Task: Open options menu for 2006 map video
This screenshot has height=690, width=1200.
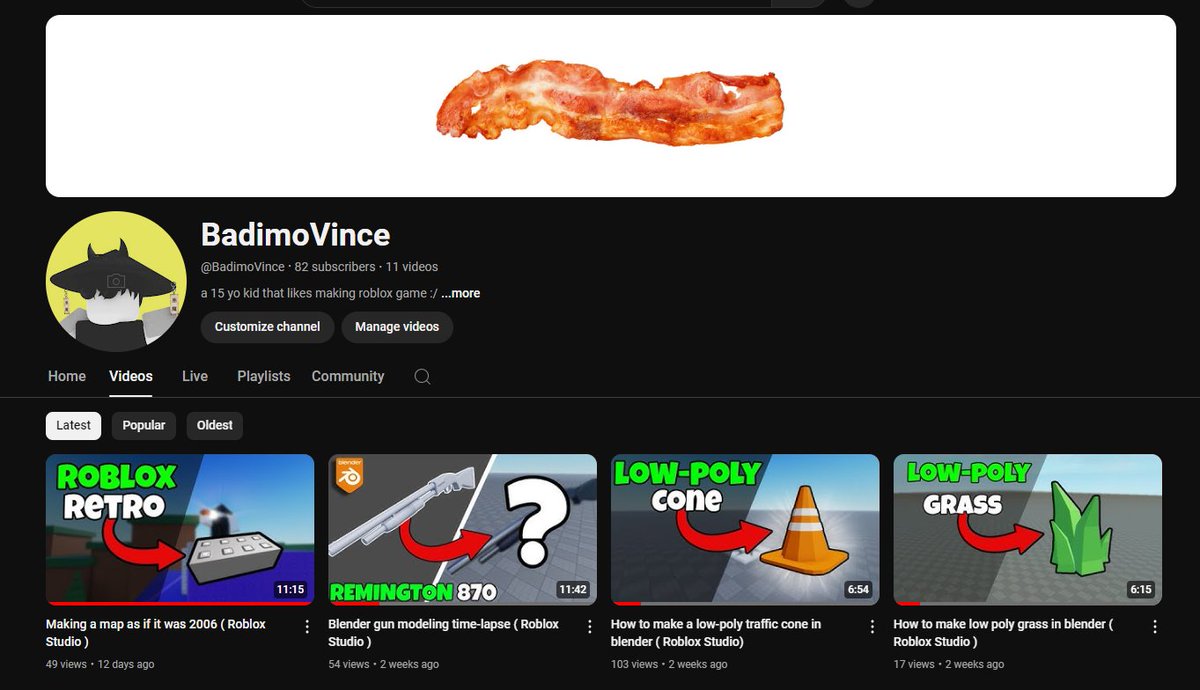Action: [x=307, y=627]
